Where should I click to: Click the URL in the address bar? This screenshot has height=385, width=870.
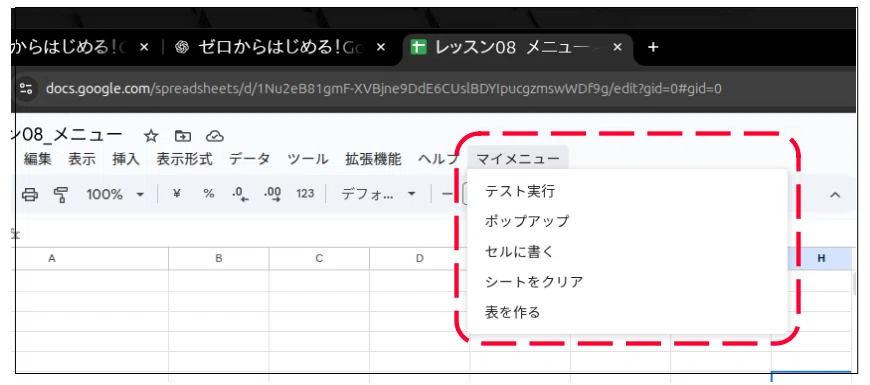383,89
